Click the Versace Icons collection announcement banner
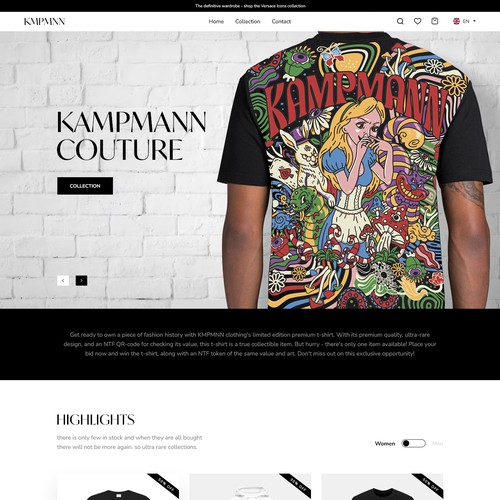This screenshot has height=500, width=500. tap(250, 6)
